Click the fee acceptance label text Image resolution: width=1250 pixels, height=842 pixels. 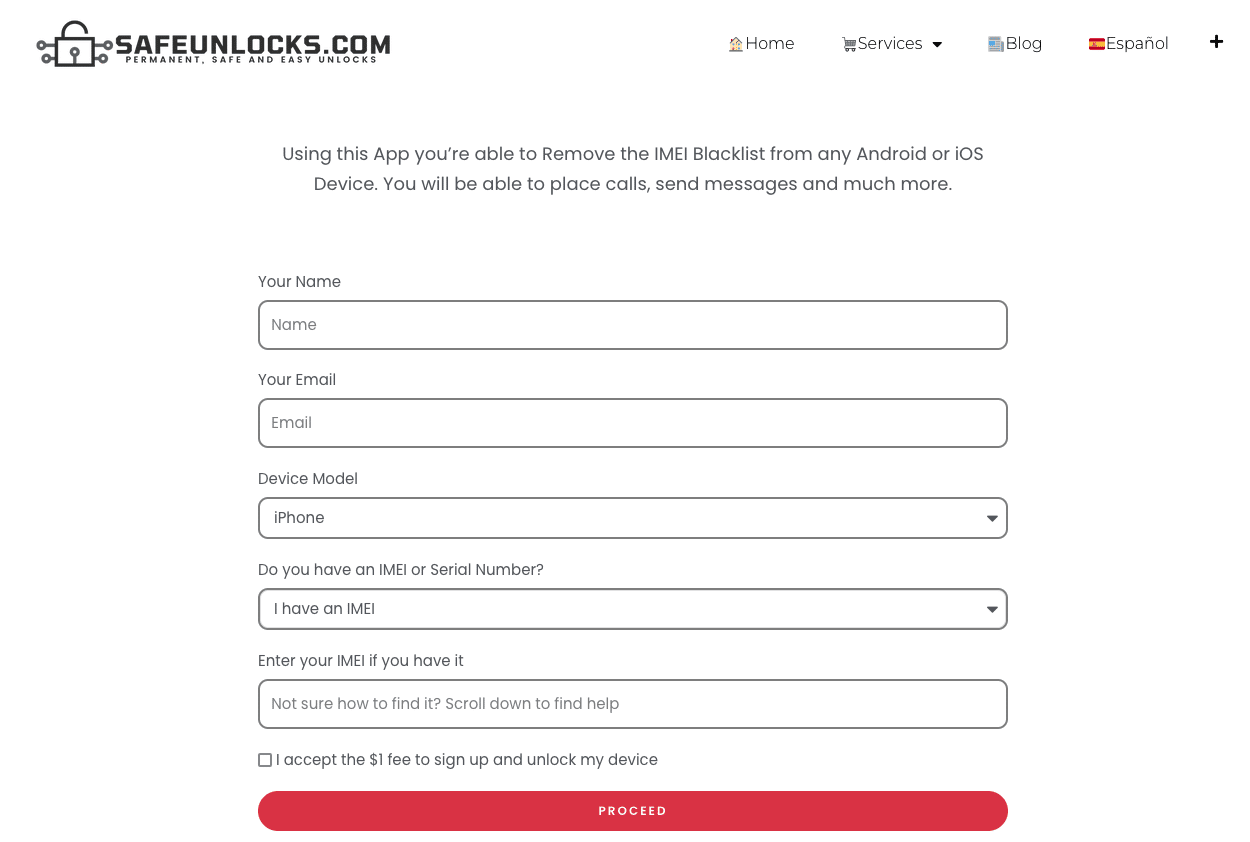click(467, 760)
